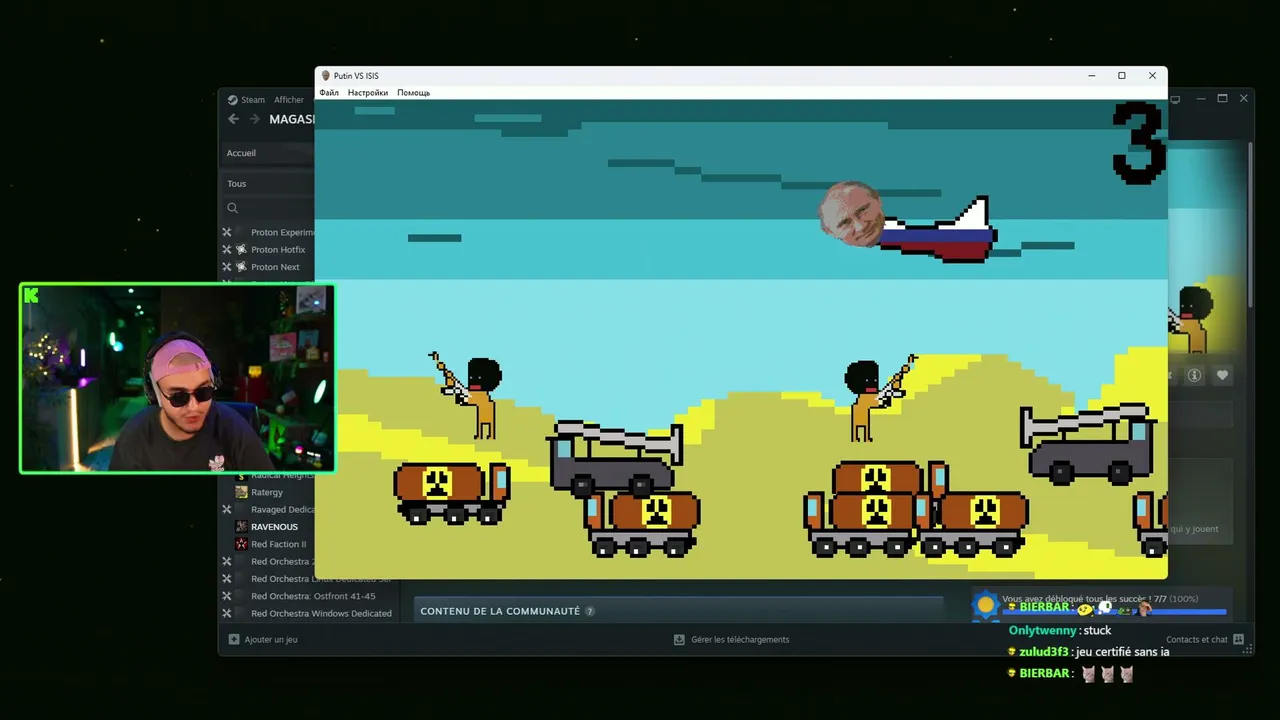Open the Помощь menu in the game window
The height and width of the screenshot is (720, 1280).
pos(413,93)
